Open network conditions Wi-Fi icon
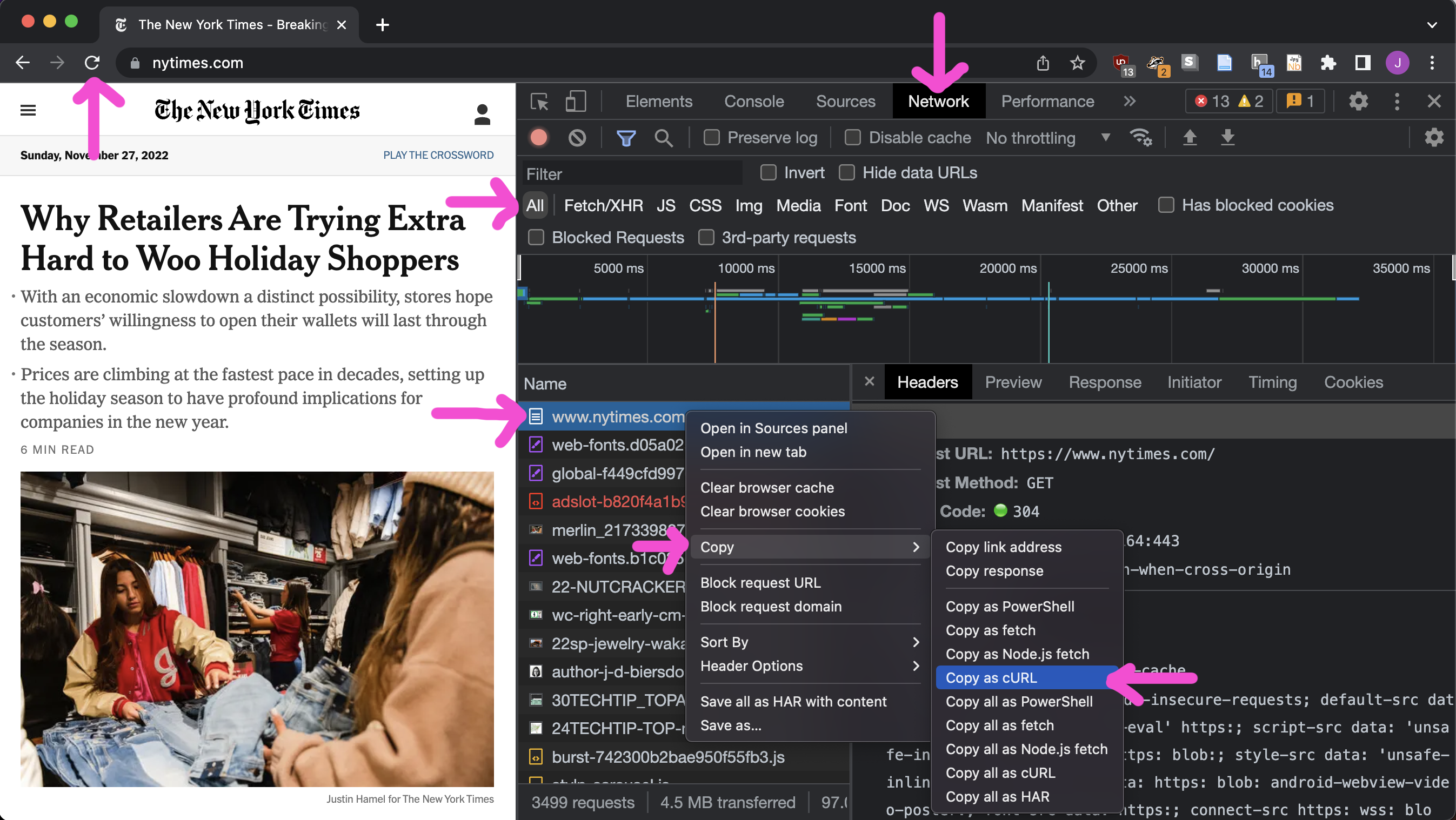Viewport: 1456px width, 820px height. click(x=1140, y=137)
